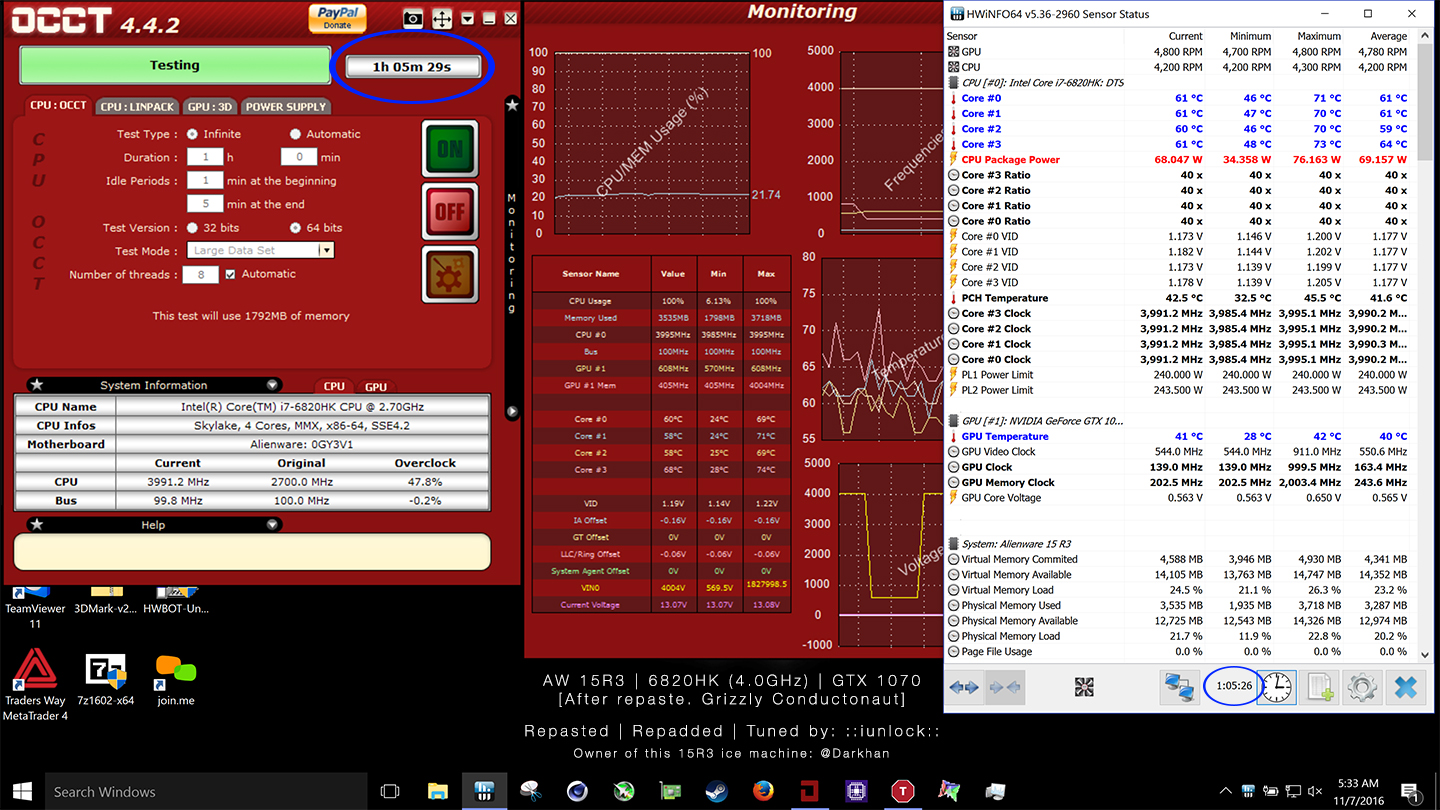The width and height of the screenshot is (1440, 810).
Task: Choose the 64 bits test version
Action: (x=297, y=228)
